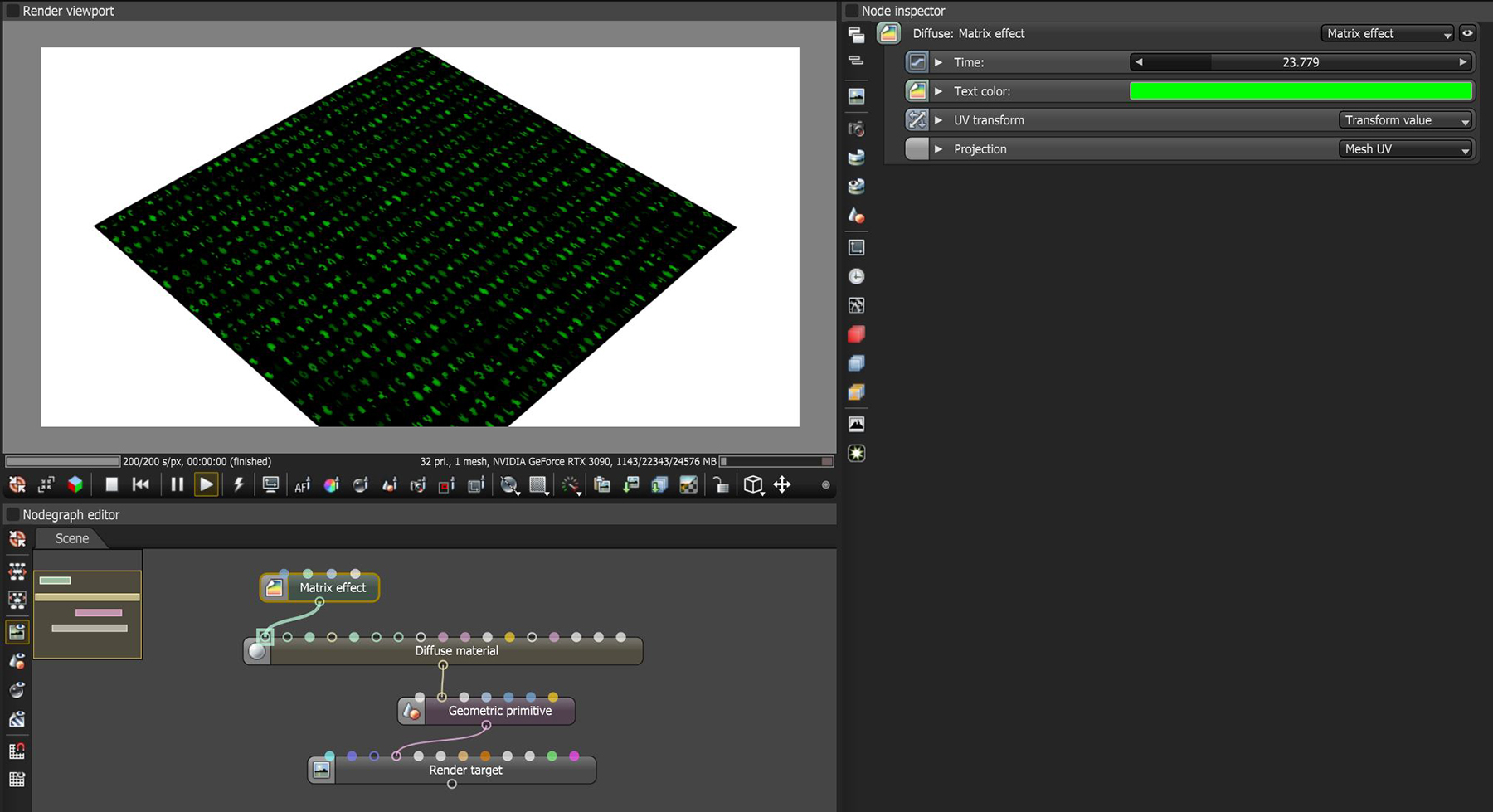The image size is (1493, 812).
Task: Click the Time slider showing 23.779
Action: (x=1301, y=62)
